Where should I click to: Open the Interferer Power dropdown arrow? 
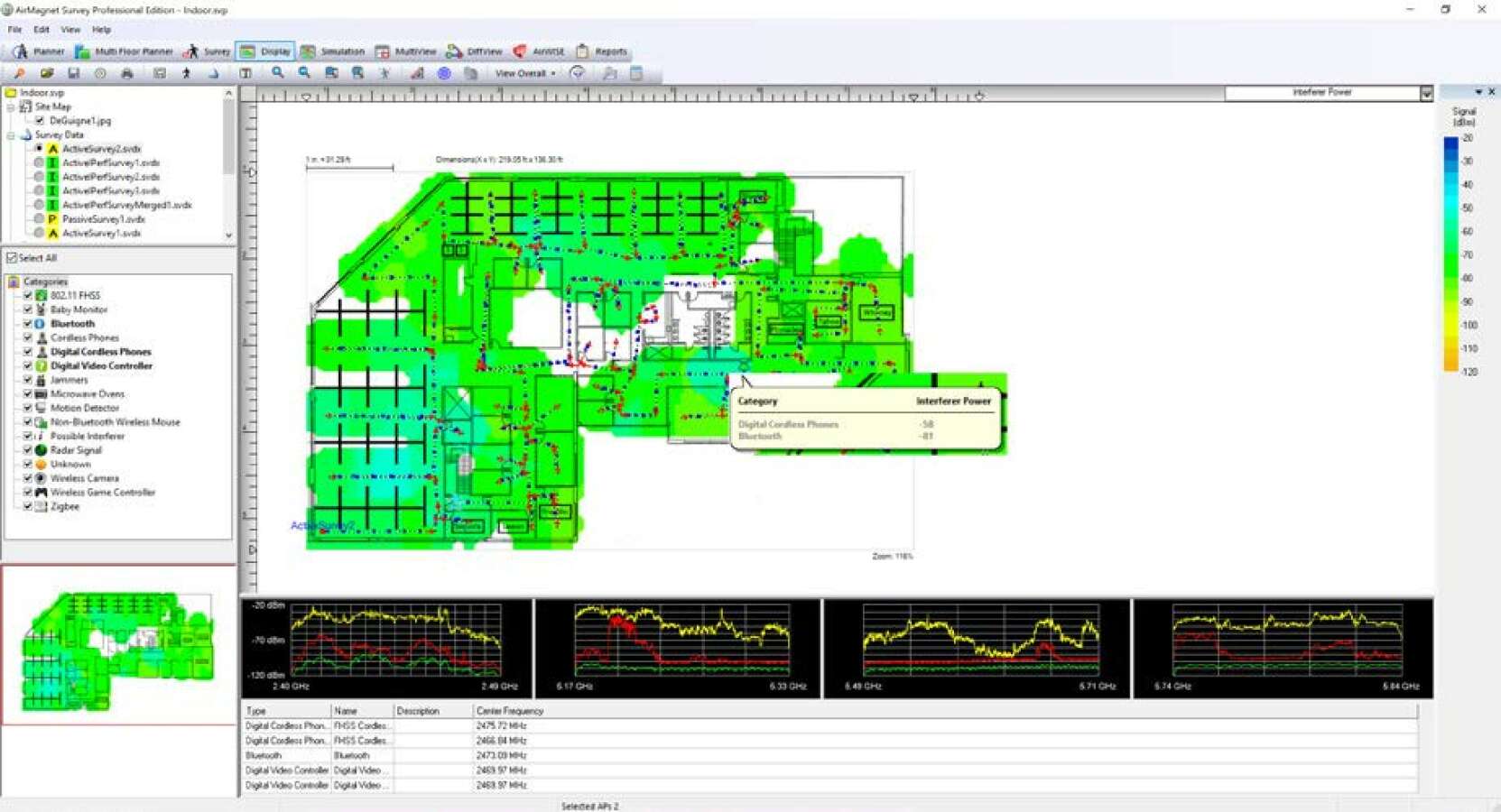pyautogui.click(x=1426, y=93)
